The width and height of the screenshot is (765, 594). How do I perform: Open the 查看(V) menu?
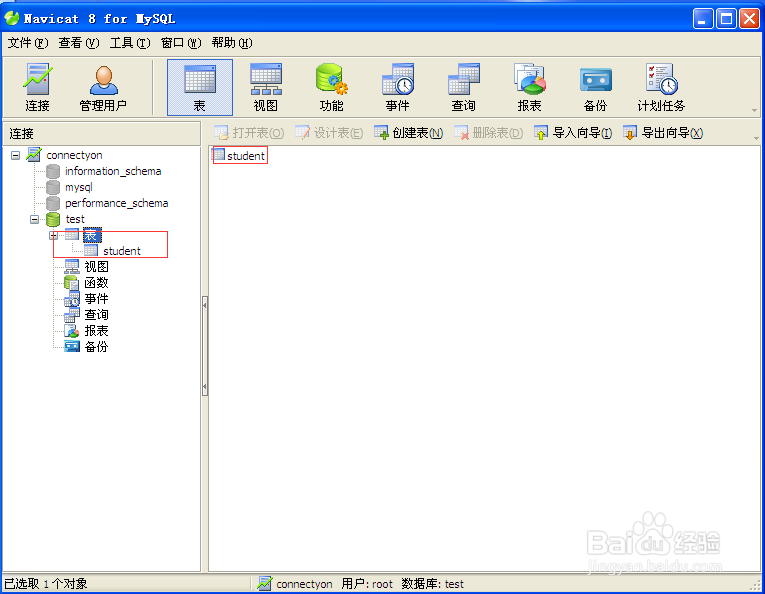coord(79,43)
